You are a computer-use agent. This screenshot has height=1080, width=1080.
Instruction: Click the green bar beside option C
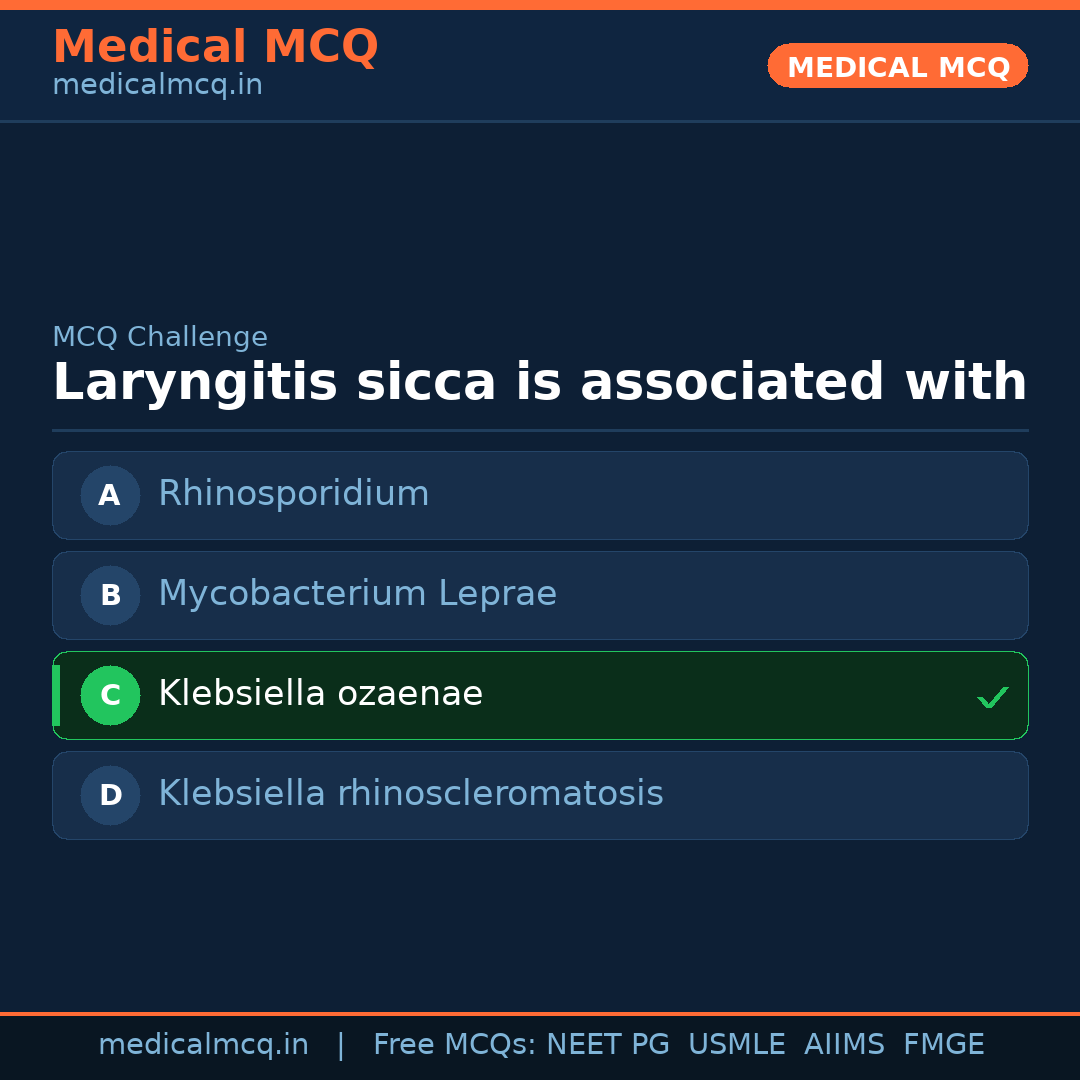(x=56, y=695)
